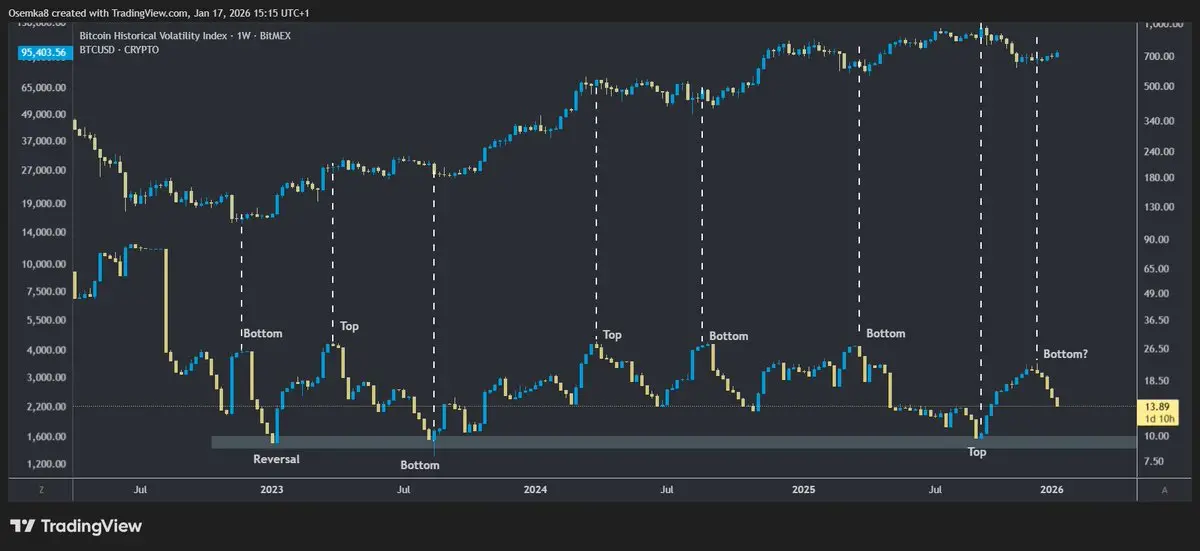Click 240.00 on the right volatility scale
The width and height of the screenshot is (1200, 551).
(x=1160, y=151)
